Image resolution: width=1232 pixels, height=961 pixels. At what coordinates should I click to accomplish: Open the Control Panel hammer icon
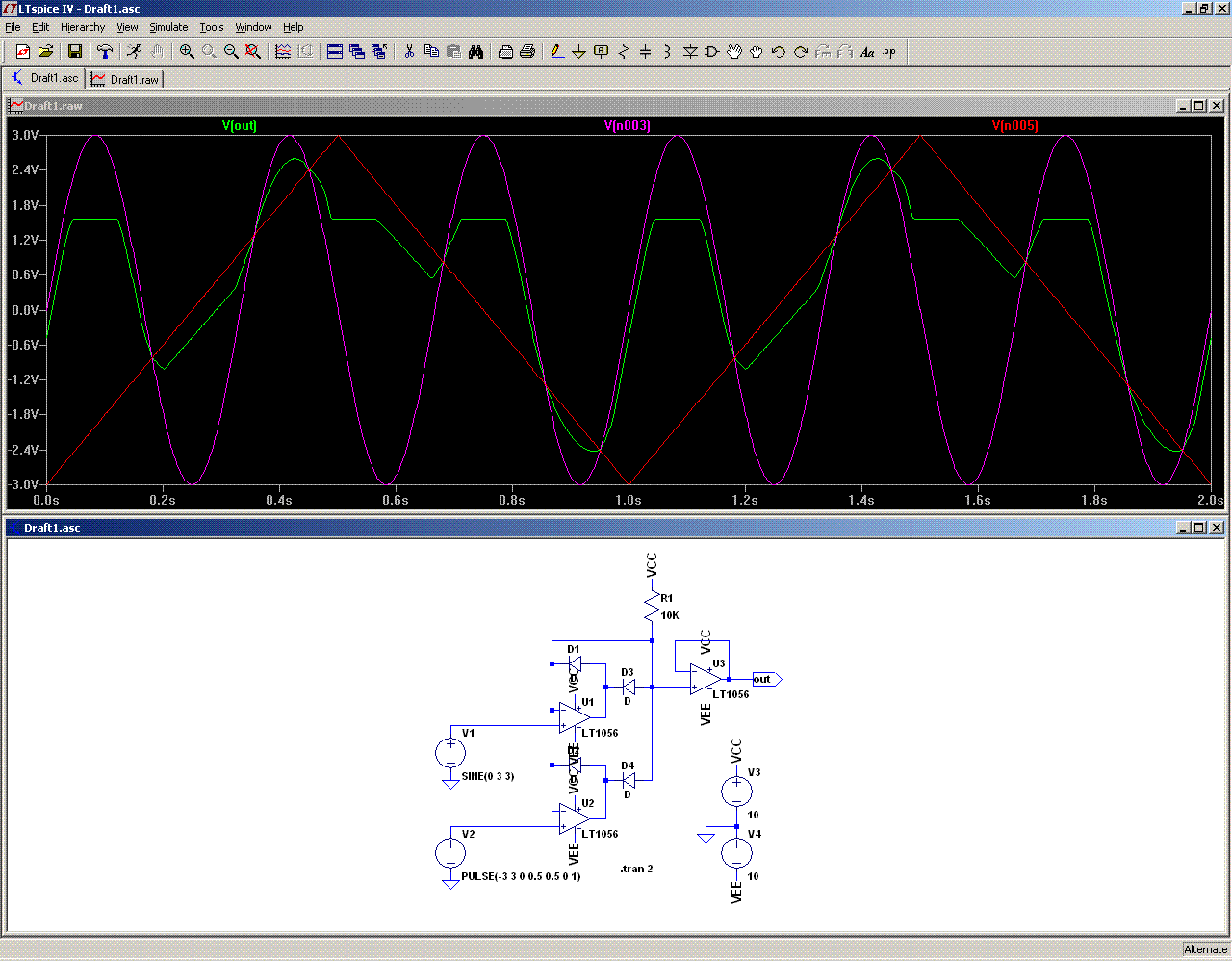point(105,52)
